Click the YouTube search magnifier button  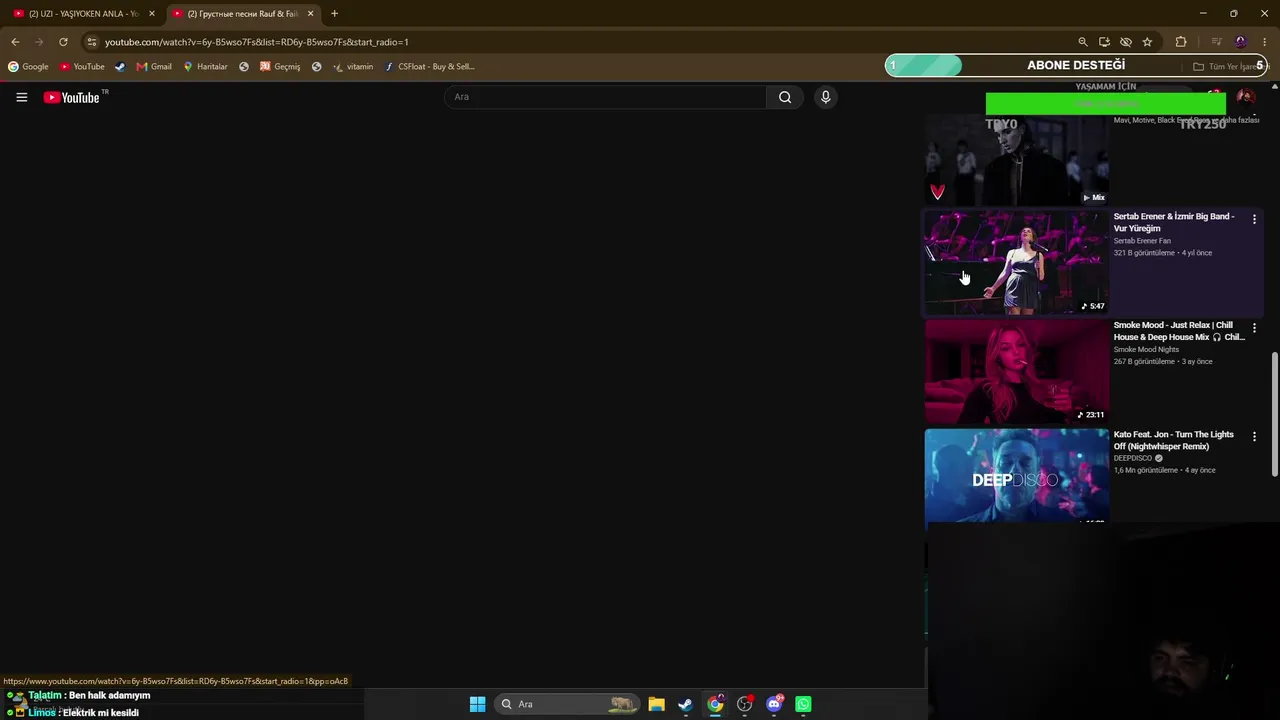point(785,97)
